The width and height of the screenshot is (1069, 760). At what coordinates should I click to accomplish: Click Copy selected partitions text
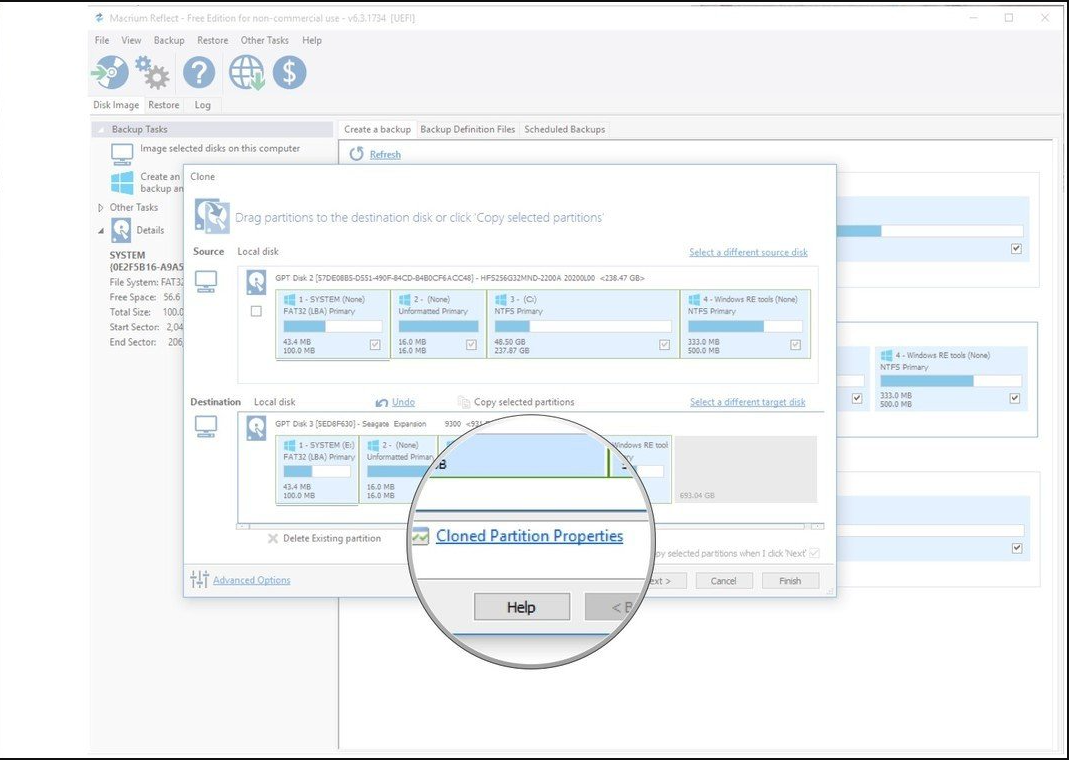pyautogui.click(x=524, y=402)
